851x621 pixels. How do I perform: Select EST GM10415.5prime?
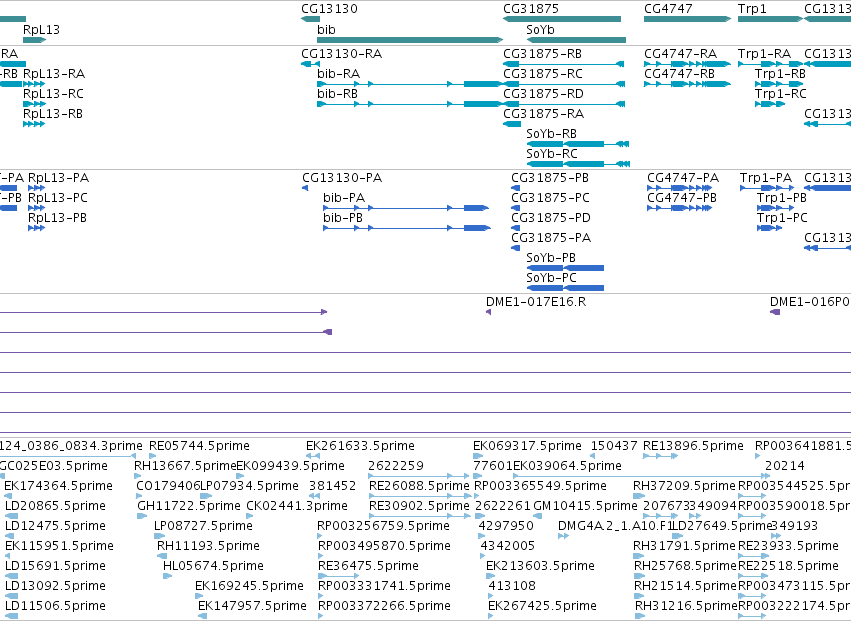586,506
